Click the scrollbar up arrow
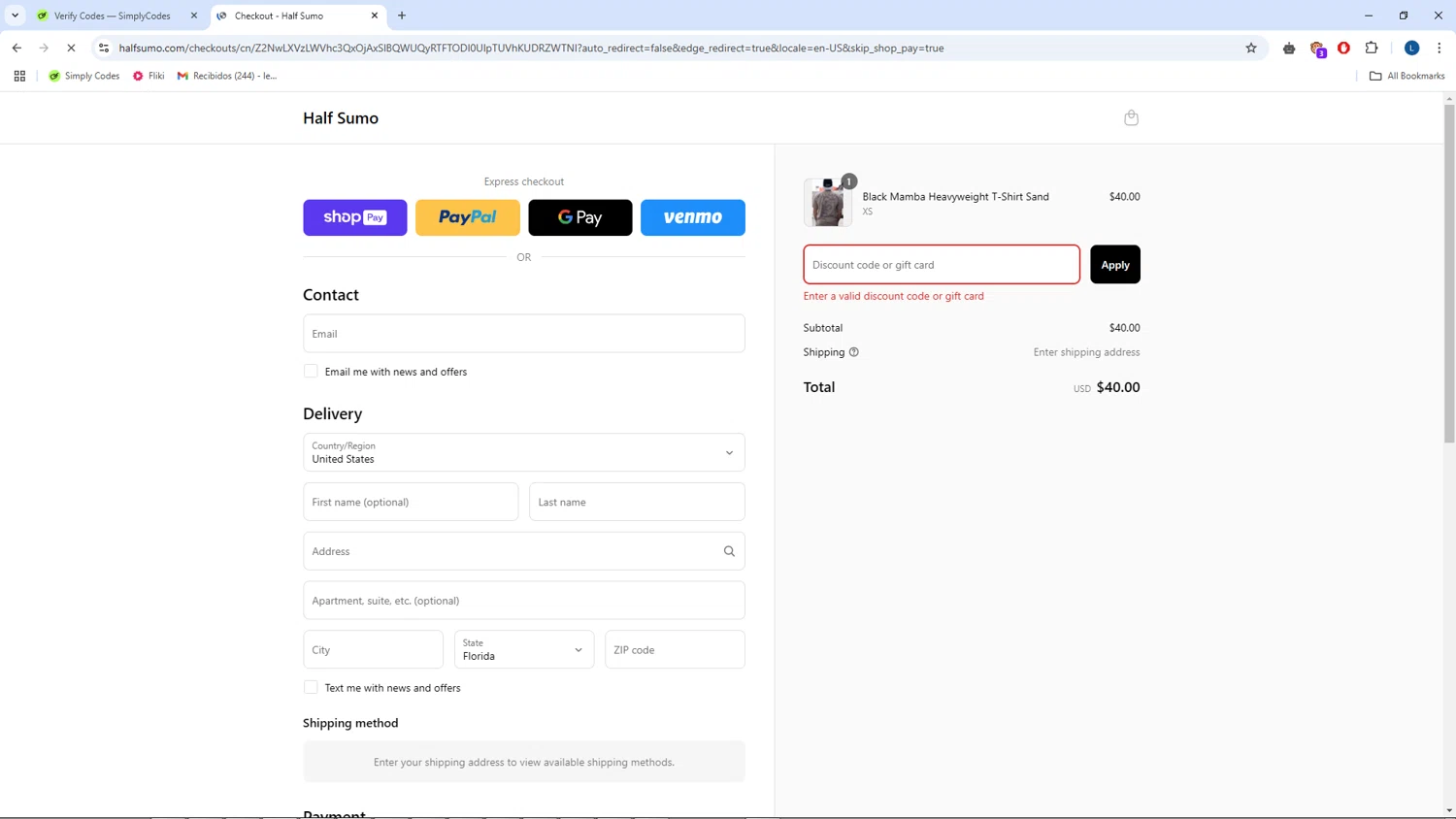Screen dimensions: 1456x819 point(1449,98)
